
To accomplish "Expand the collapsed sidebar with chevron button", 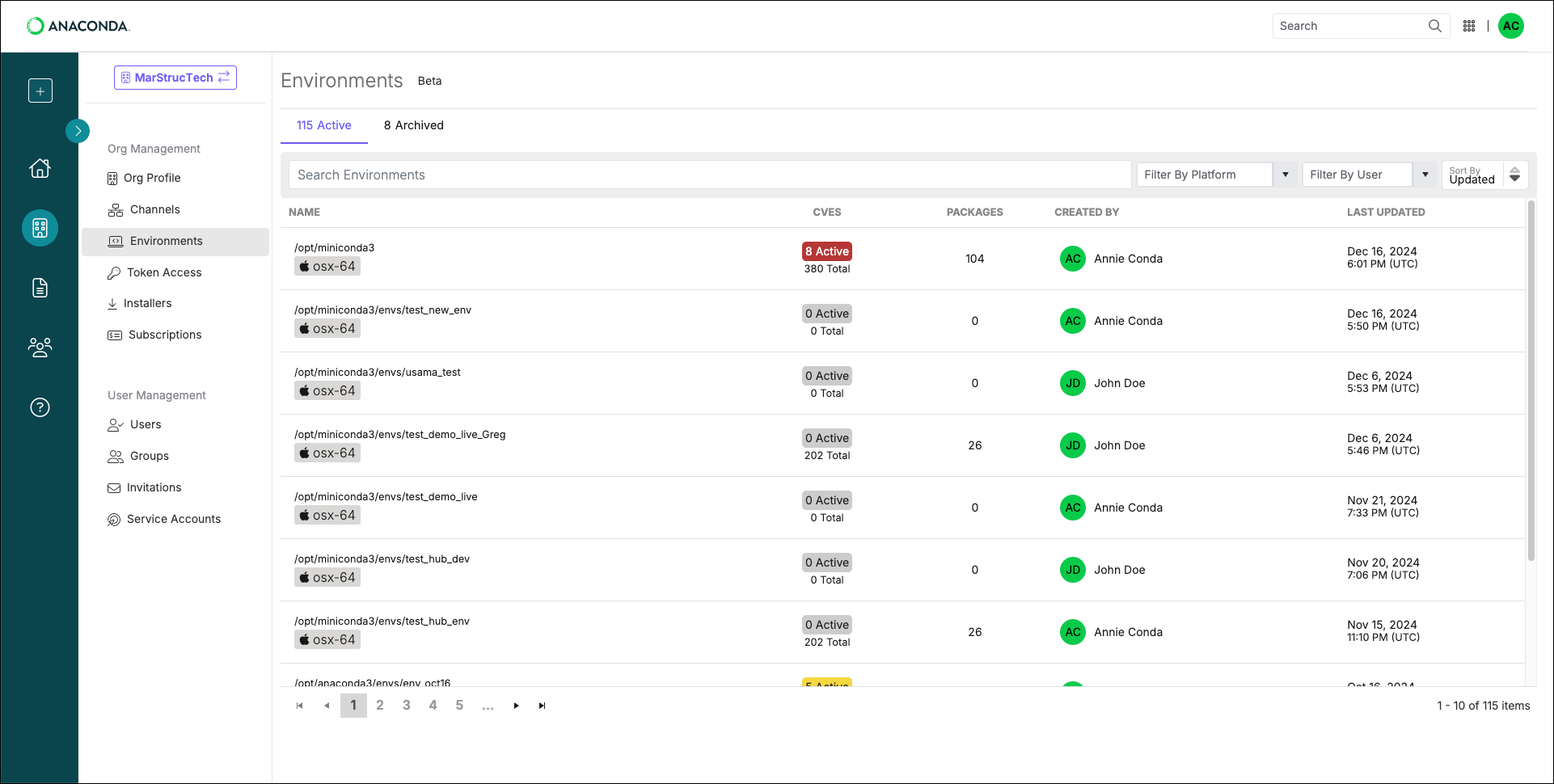I will pyautogui.click(x=78, y=130).
